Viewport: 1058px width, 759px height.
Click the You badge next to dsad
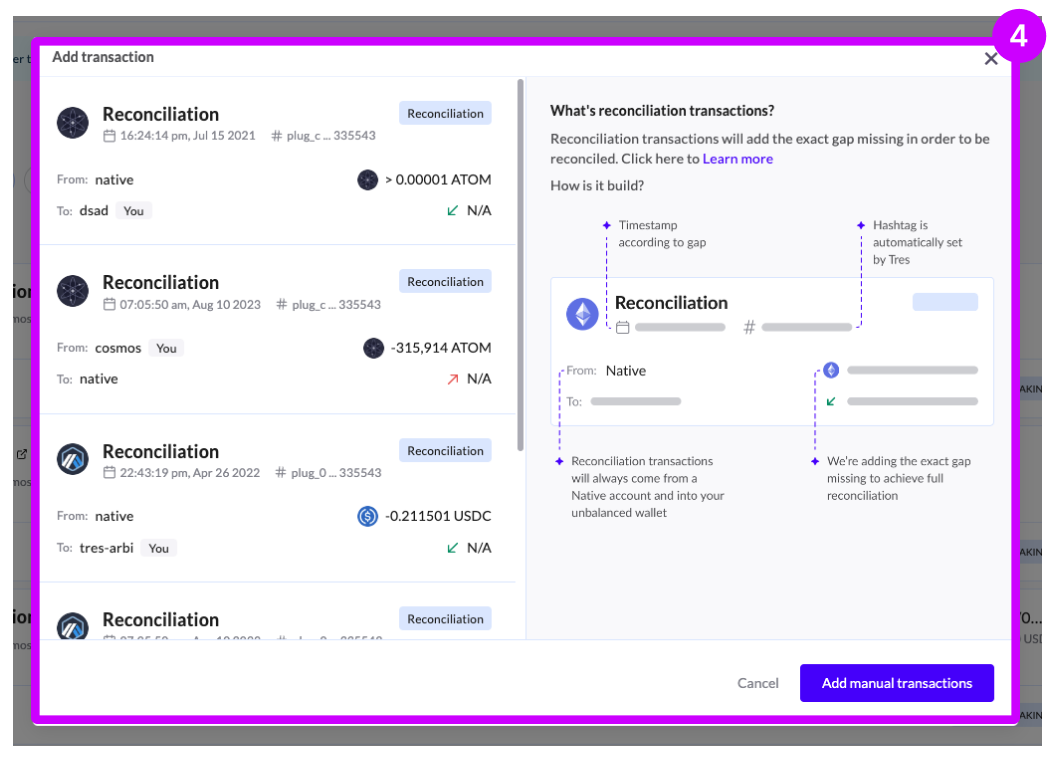(133, 211)
